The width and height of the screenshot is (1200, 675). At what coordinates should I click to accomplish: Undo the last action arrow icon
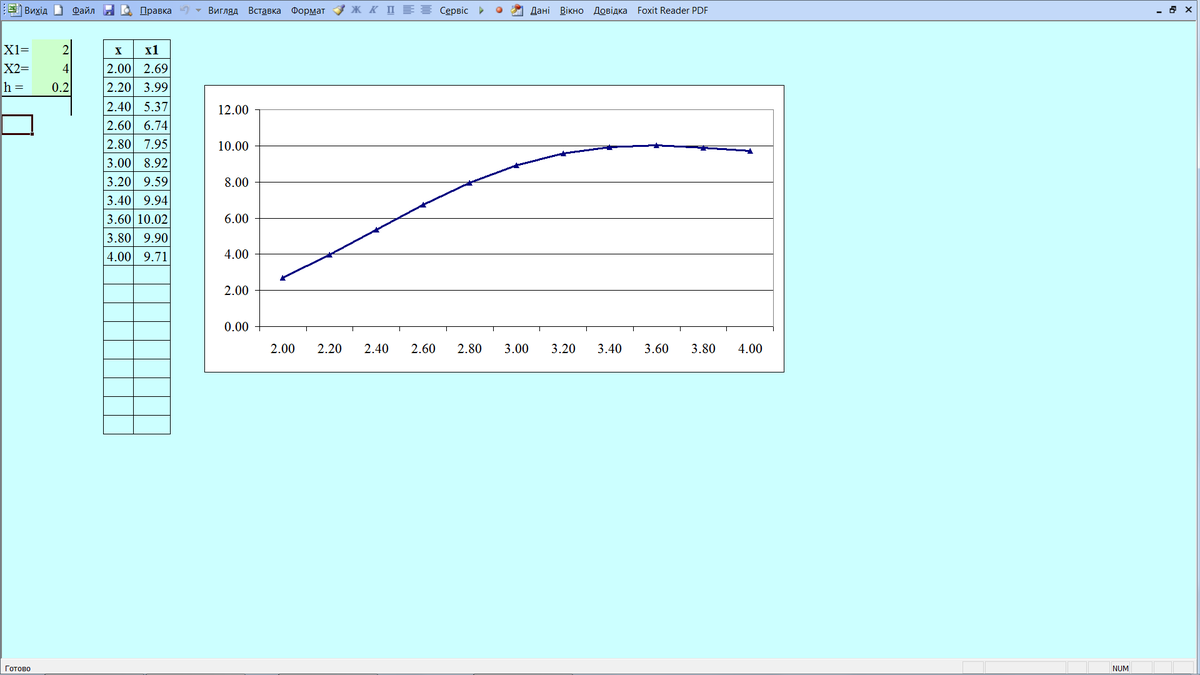(184, 10)
